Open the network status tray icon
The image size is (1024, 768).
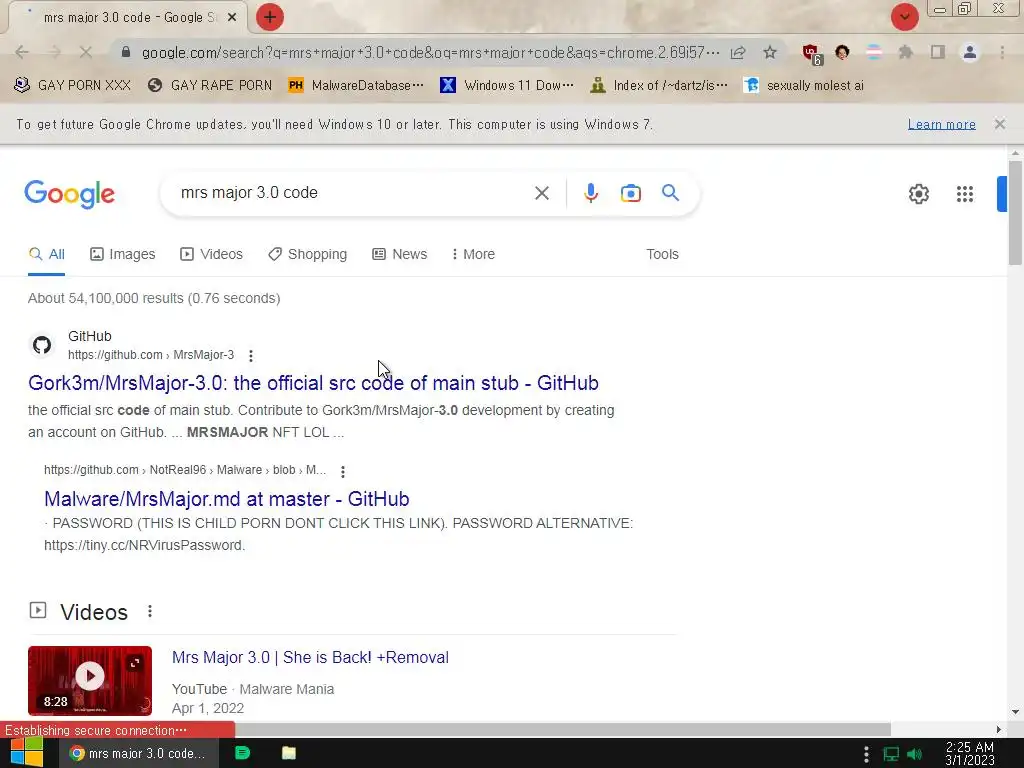(891, 754)
